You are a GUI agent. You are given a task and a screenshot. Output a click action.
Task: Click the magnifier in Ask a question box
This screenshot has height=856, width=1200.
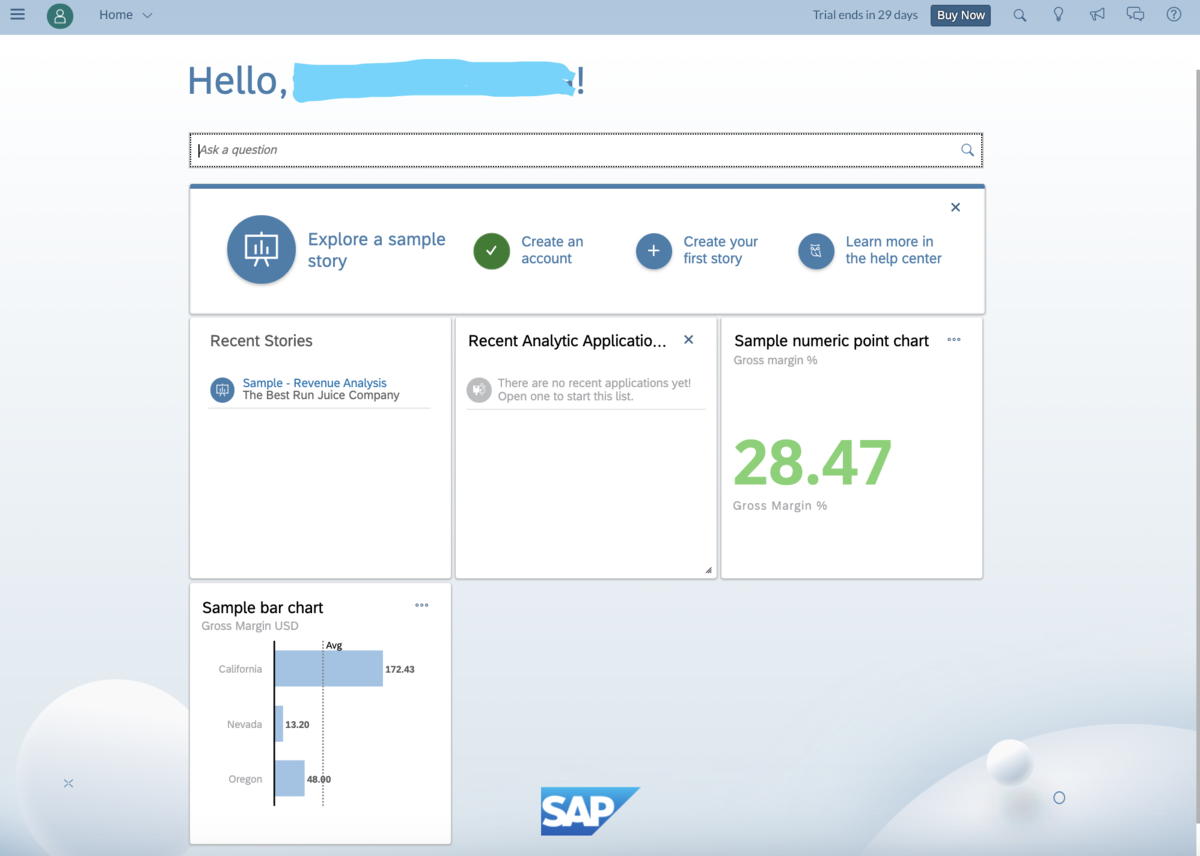pyautogui.click(x=967, y=150)
